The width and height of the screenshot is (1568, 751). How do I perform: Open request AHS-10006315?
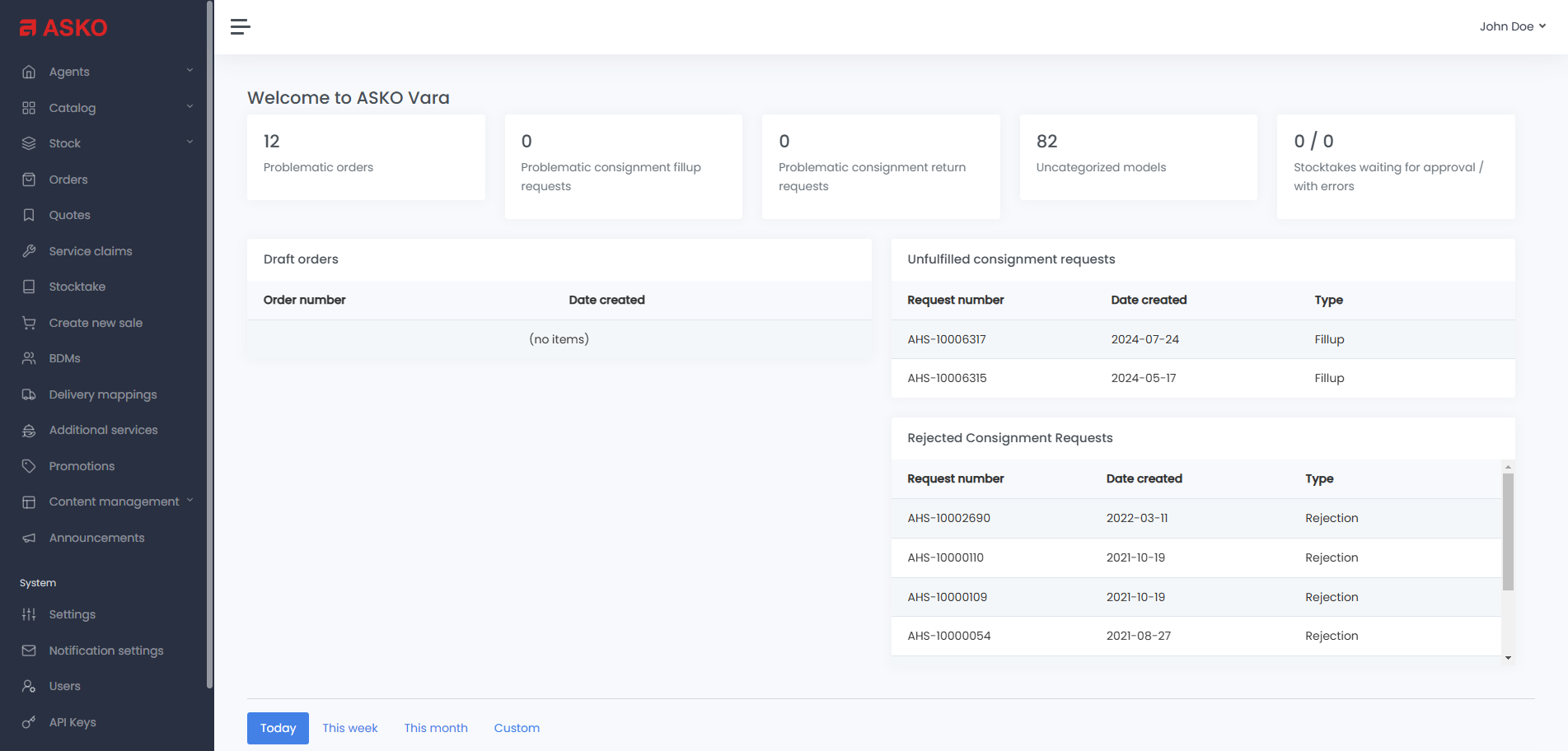tap(947, 378)
